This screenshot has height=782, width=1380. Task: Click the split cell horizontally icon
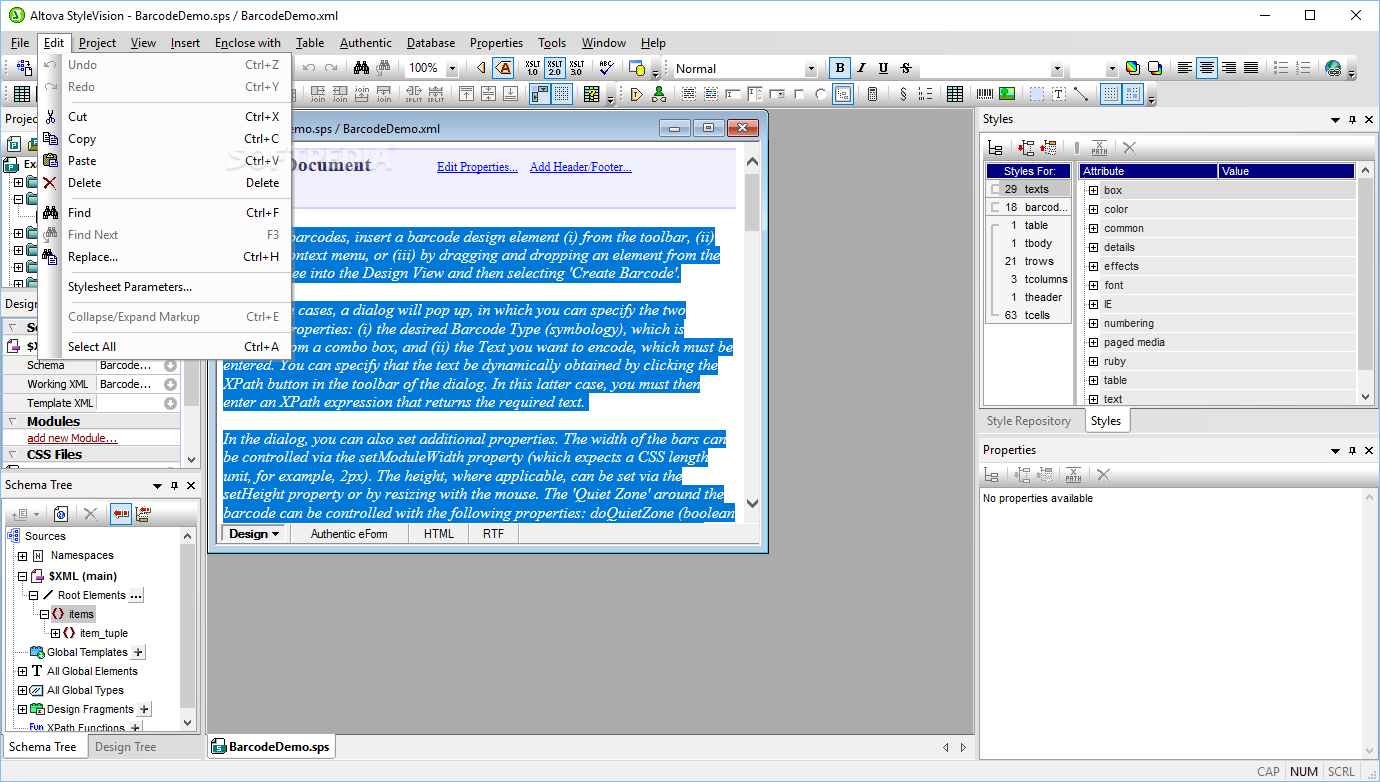(414, 94)
